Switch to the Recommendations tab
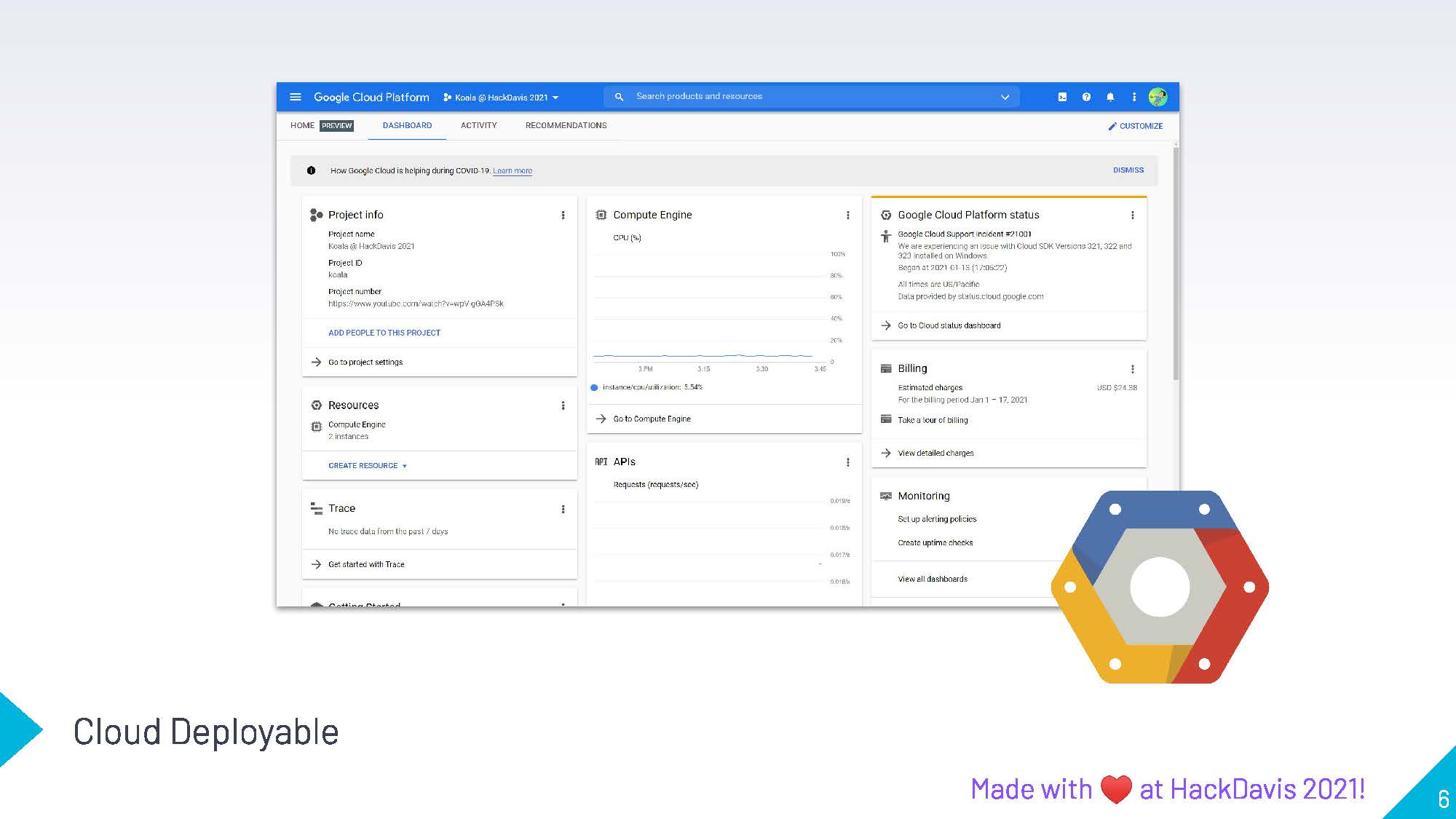 point(566,125)
